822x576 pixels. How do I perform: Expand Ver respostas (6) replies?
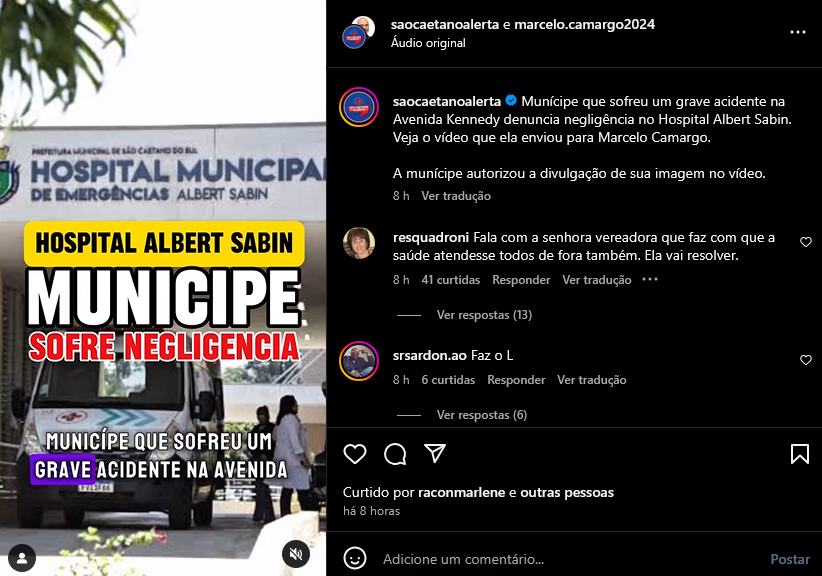[482, 415]
